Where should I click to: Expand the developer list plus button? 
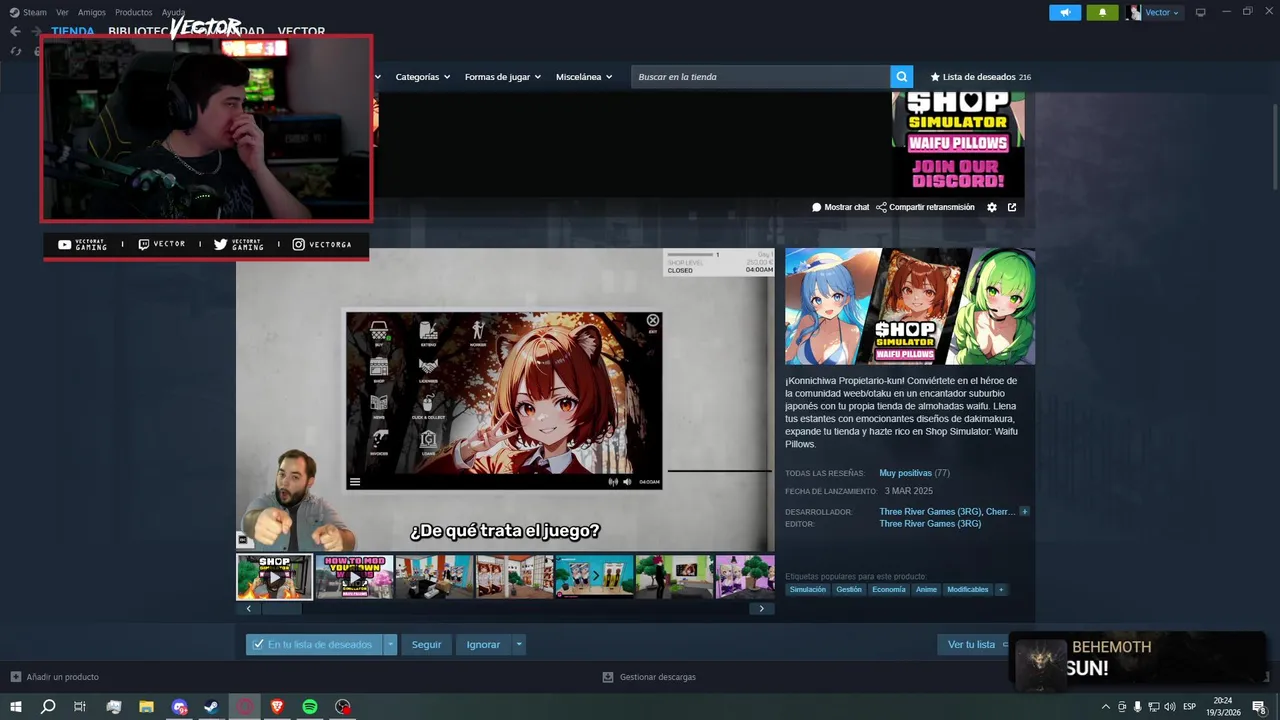click(1024, 512)
